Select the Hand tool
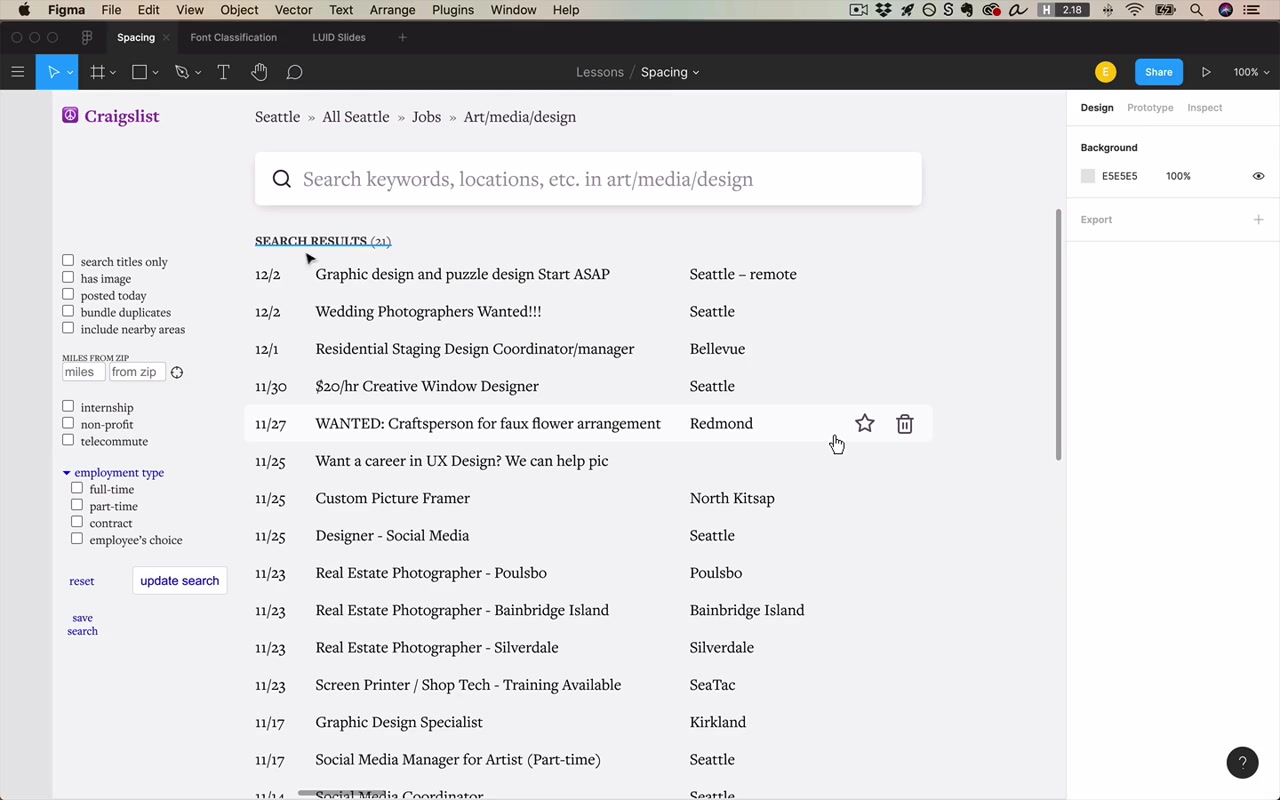 pos(259,72)
